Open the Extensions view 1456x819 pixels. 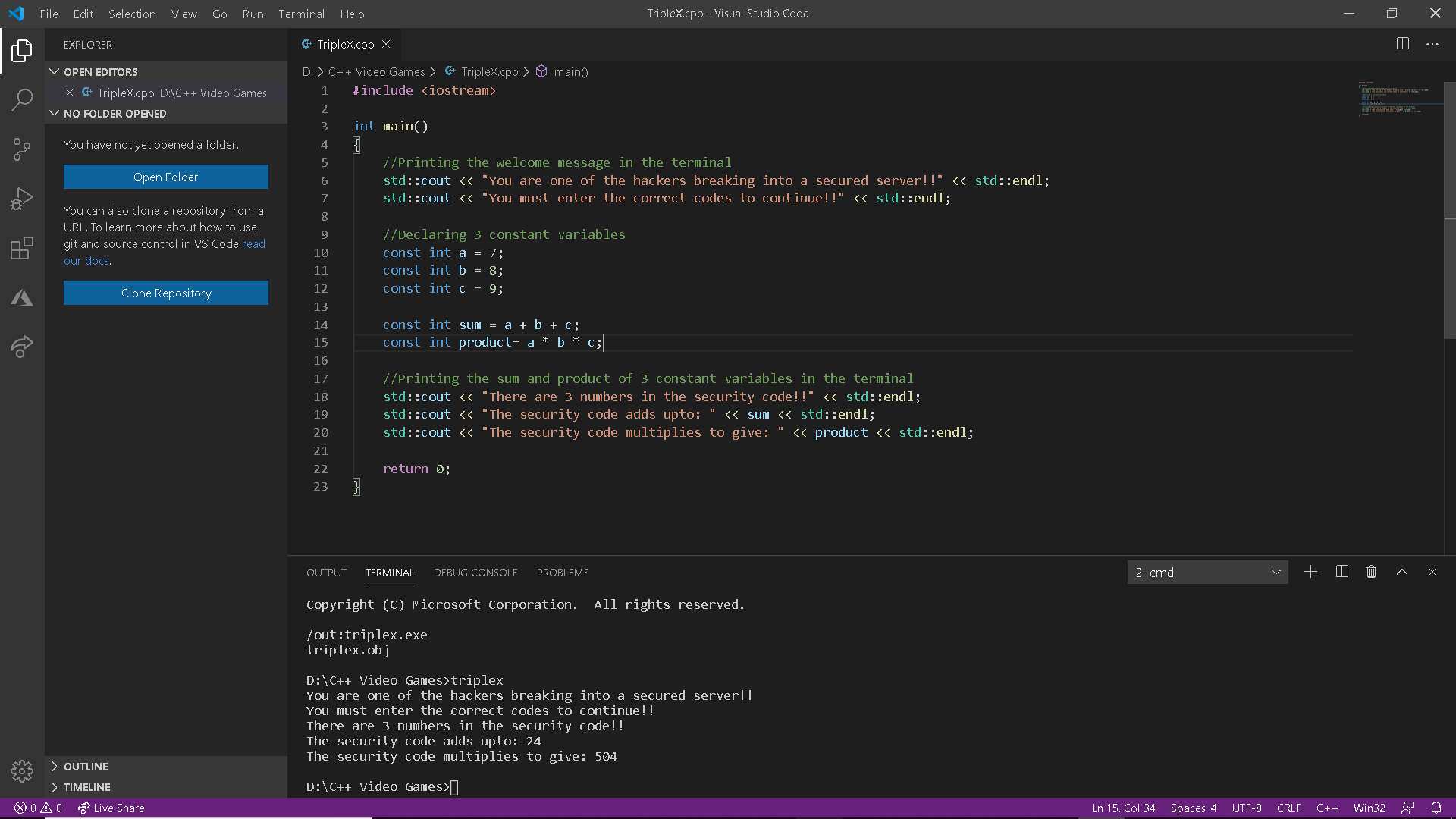(22, 248)
